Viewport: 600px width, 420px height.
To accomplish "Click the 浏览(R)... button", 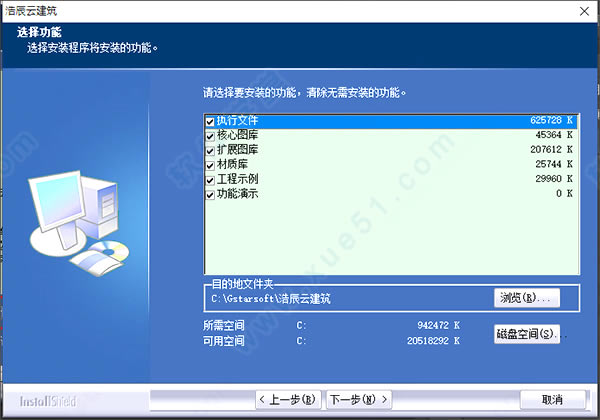I will coord(527,298).
